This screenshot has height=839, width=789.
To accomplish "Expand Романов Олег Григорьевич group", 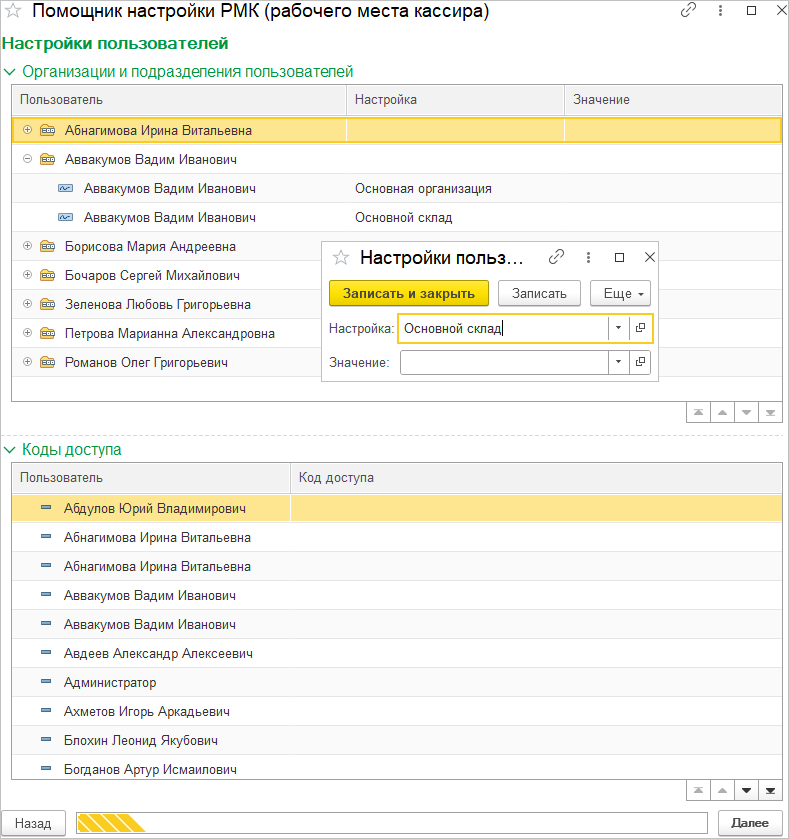I will 27,362.
